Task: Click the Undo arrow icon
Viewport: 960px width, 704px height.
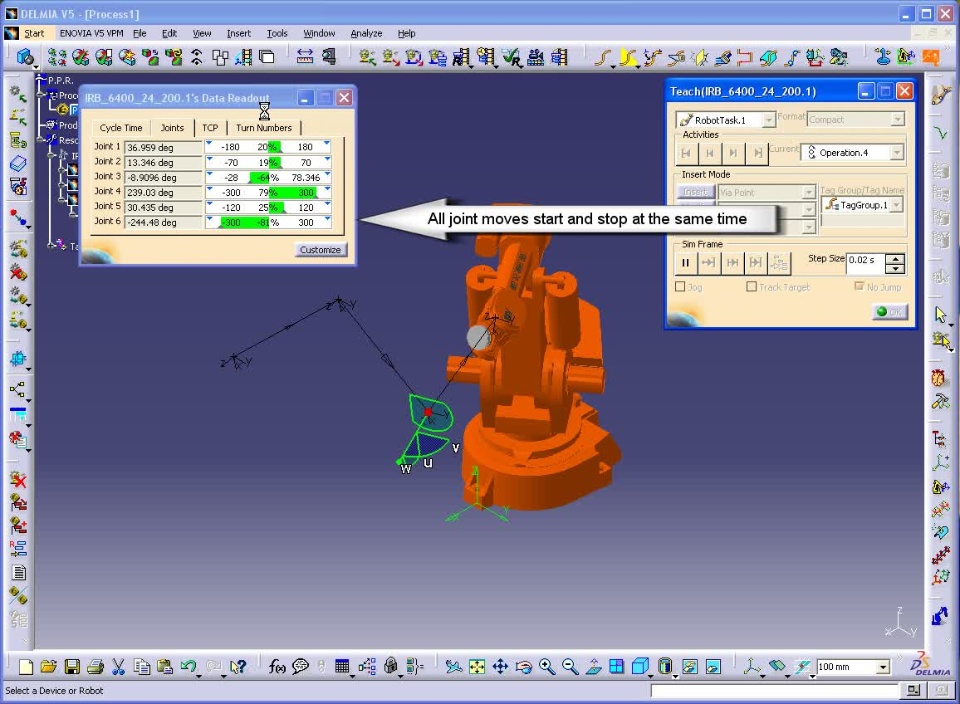Action: pyautogui.click(x=189, y=667)
